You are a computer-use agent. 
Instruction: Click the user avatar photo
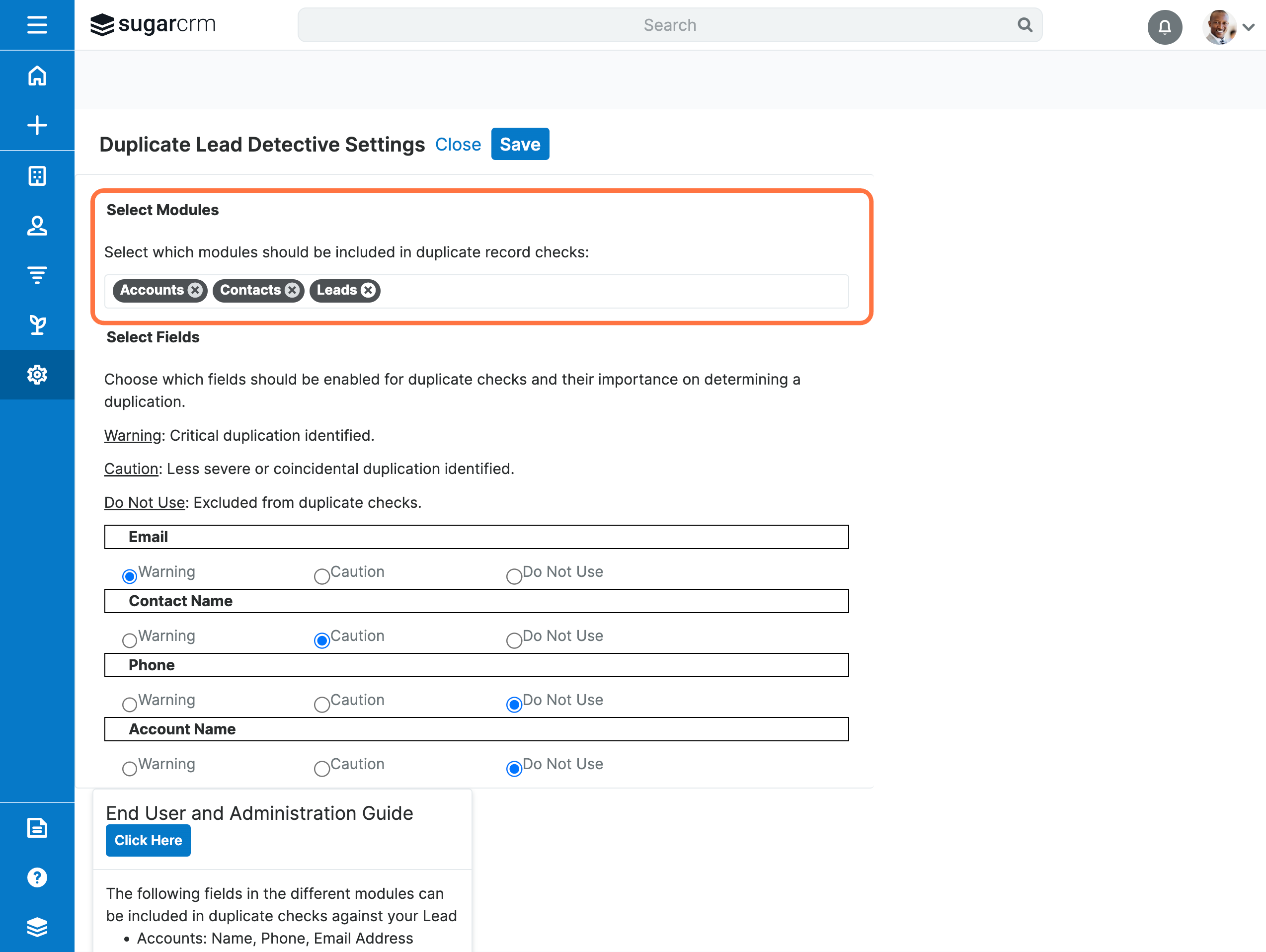tap(1219, 27)
